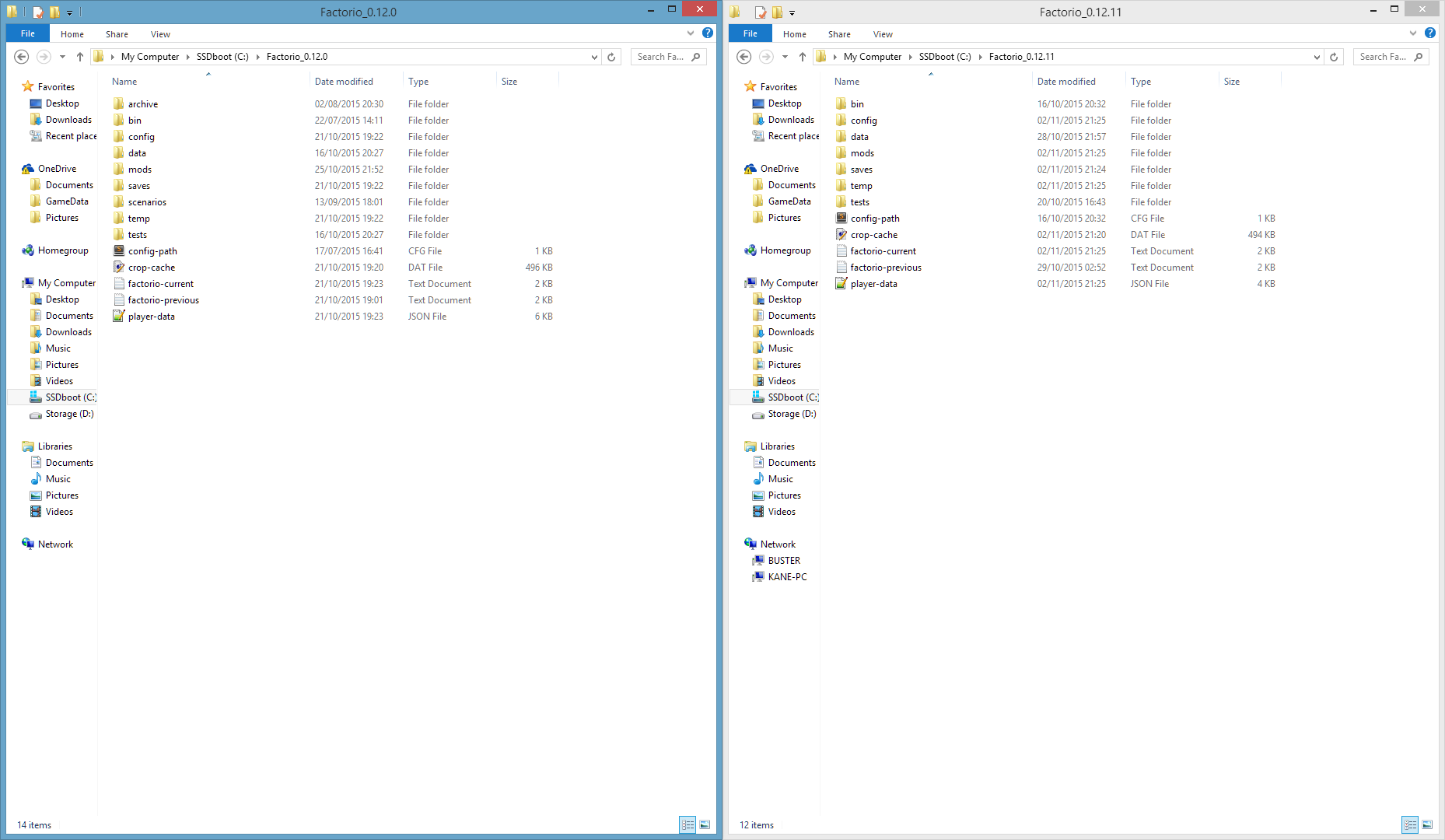Switch to large icons view in the Factorio_0.12.0 window
Screen dimensions: 1445x840
click(705, 824)
